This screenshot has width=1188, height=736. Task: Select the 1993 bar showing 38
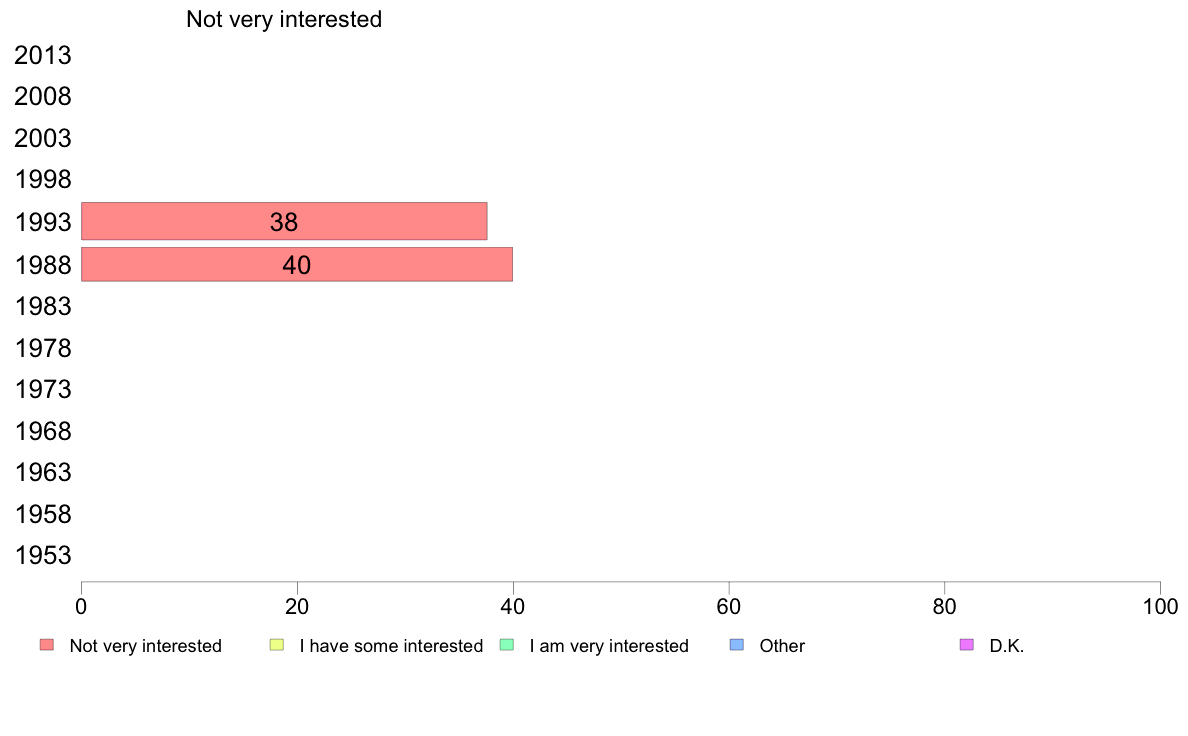pyautogui.click(x=284, y=221)
